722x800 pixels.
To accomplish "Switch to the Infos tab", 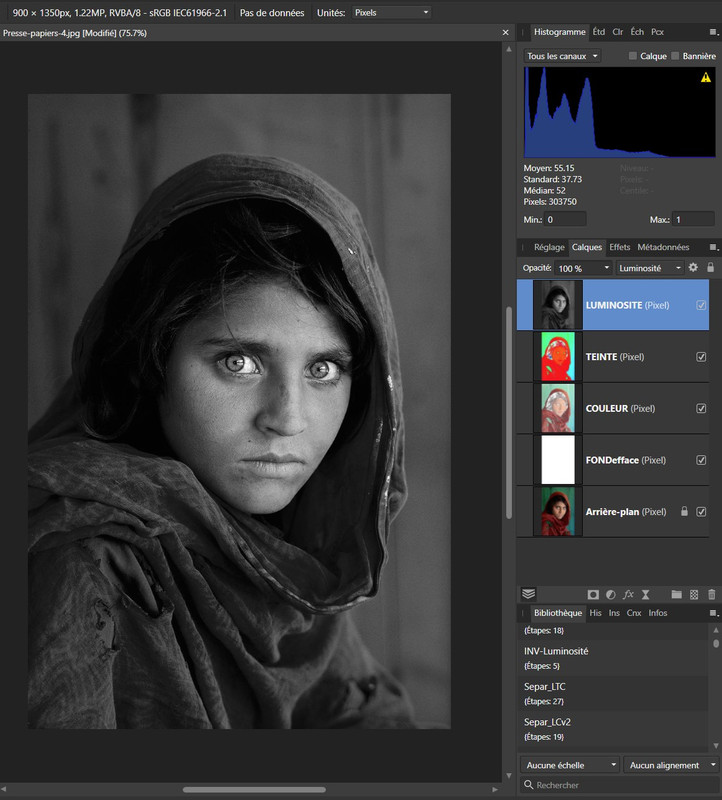I will click(x=658, y=613).
